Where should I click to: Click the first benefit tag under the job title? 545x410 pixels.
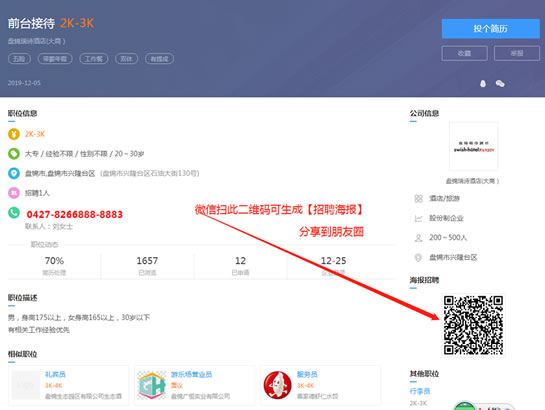click(19, 59)
